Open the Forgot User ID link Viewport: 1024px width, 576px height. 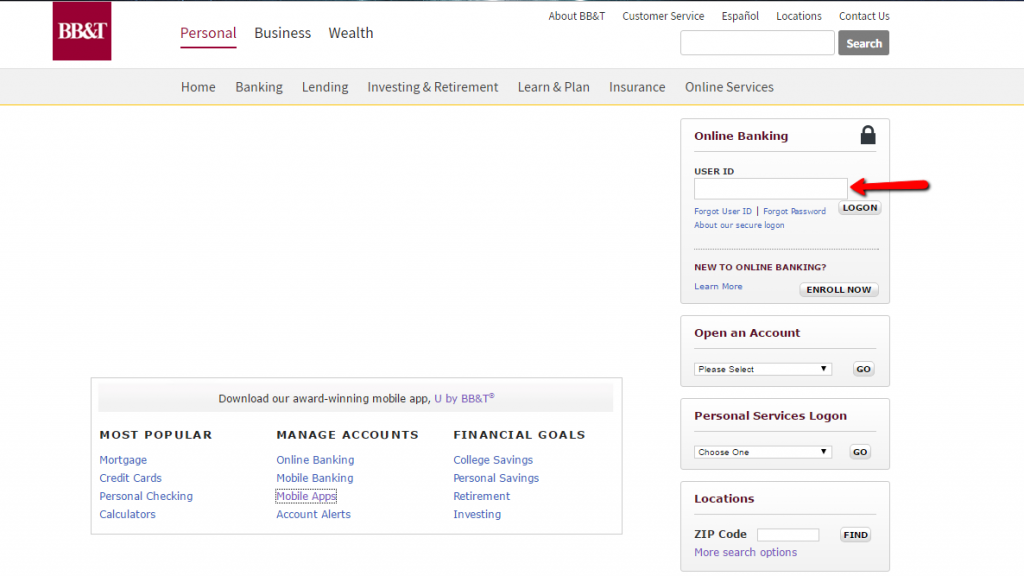pos(723,212)
